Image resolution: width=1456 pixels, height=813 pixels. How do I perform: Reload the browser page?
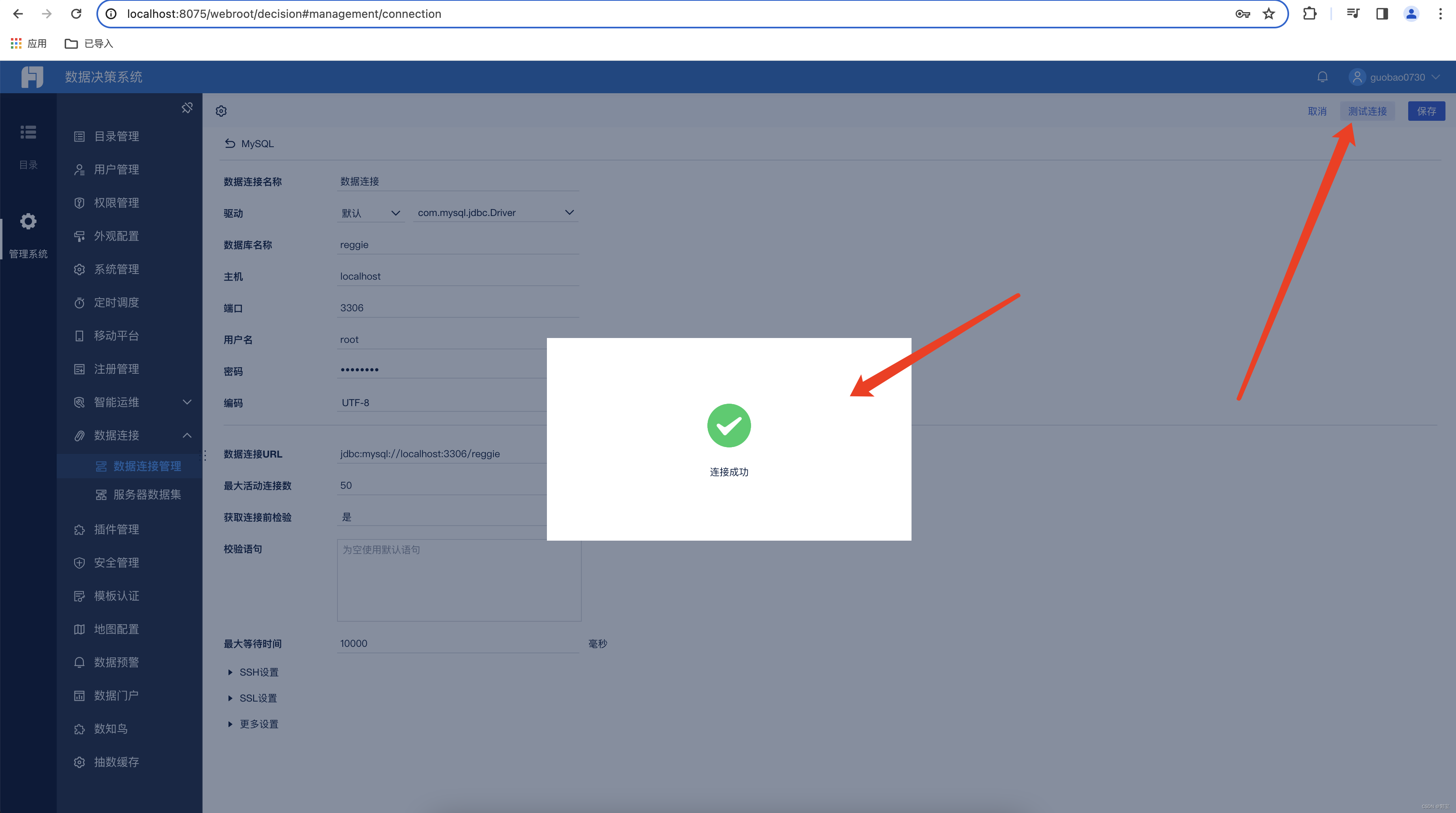click(76, 13)
